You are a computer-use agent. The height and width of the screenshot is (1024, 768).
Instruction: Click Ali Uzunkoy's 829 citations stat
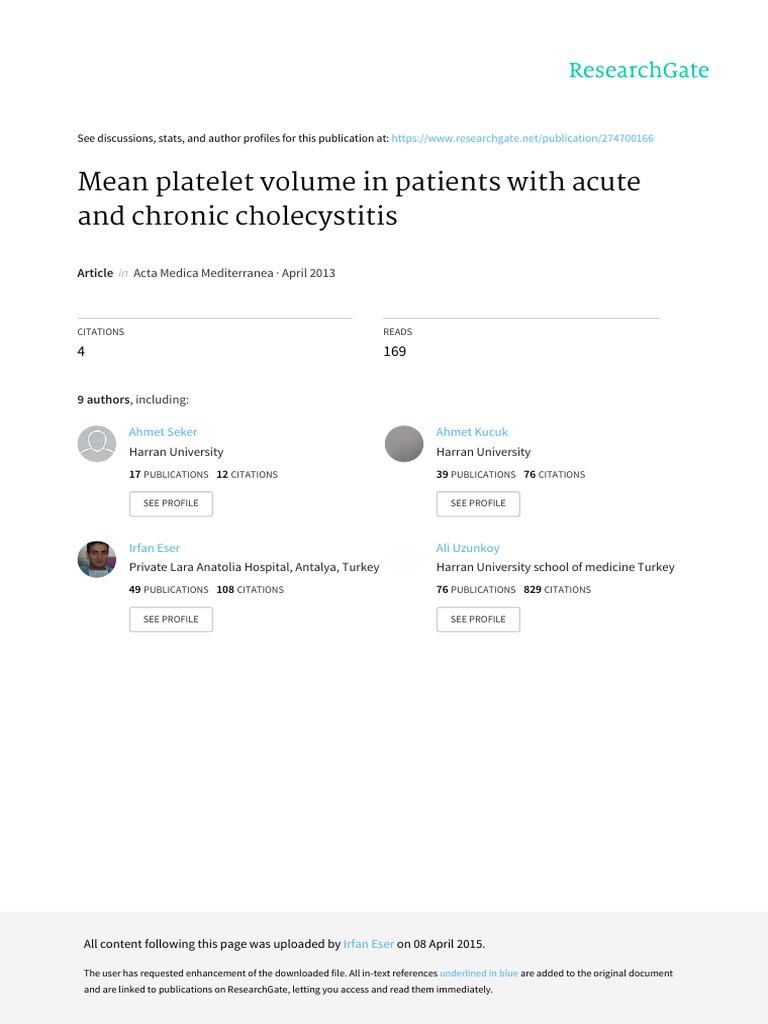pos(557,590)
